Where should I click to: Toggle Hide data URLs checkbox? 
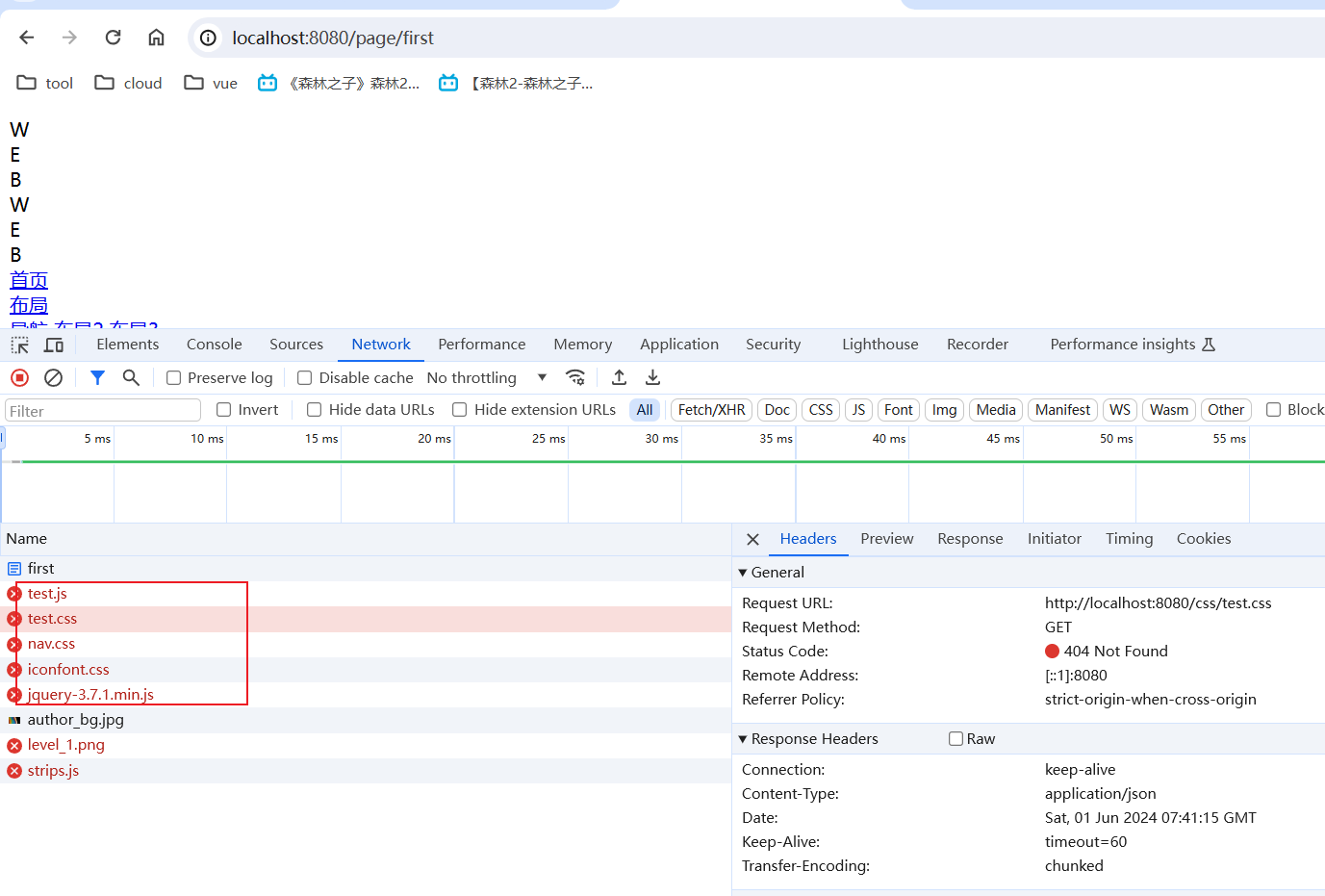315,410
